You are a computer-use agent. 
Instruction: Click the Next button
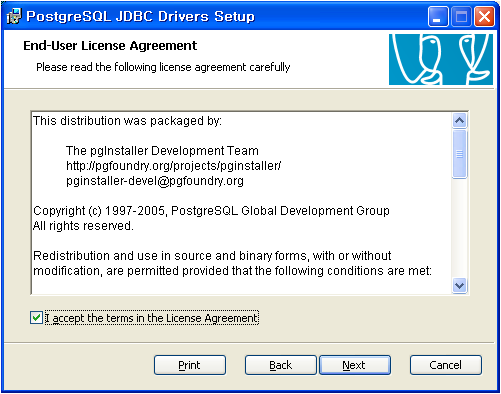coord(355,365)
